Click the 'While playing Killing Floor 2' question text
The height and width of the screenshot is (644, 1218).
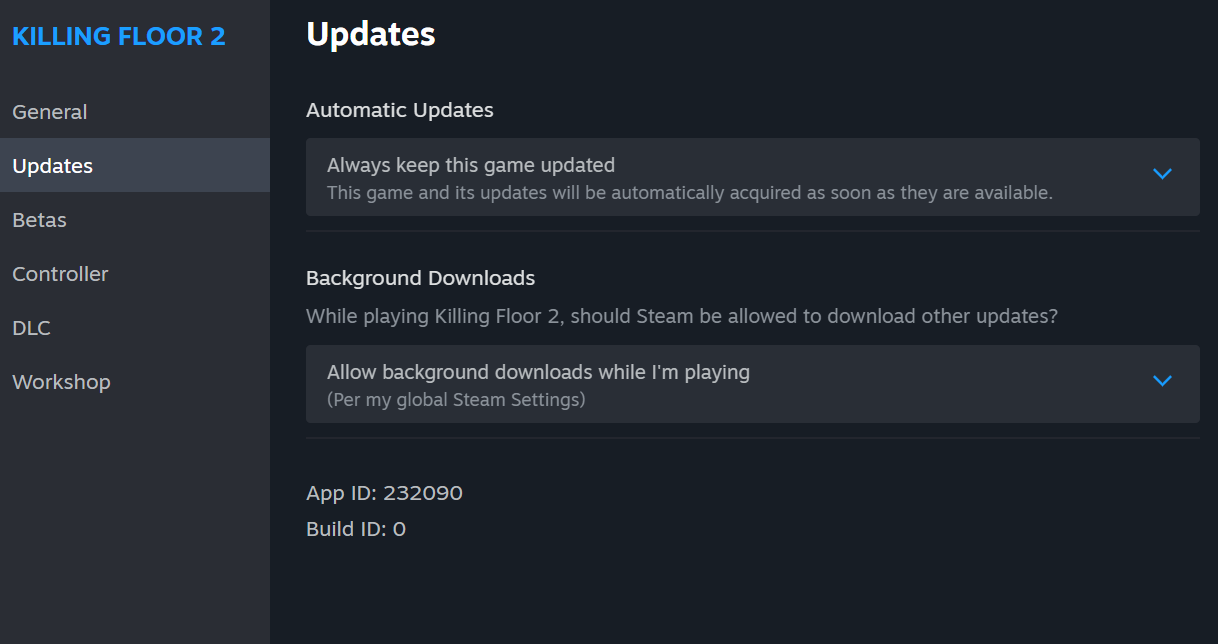[682, 316]
